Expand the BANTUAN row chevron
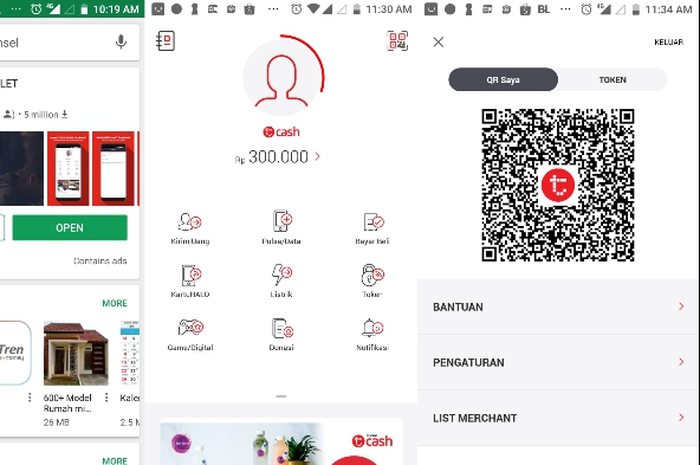Viewport: 700px width, 465px height. 681,307
